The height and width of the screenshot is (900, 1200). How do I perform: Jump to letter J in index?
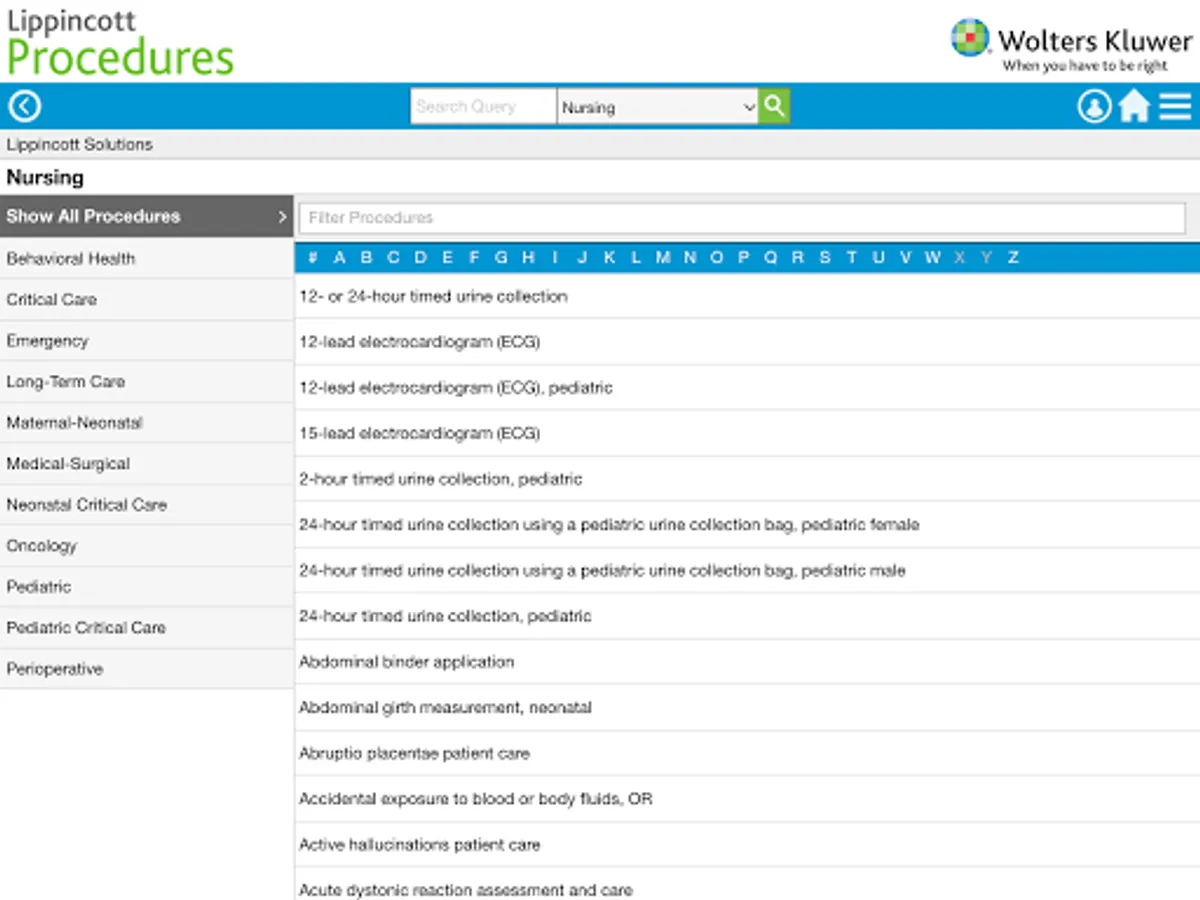coord(582,257)
